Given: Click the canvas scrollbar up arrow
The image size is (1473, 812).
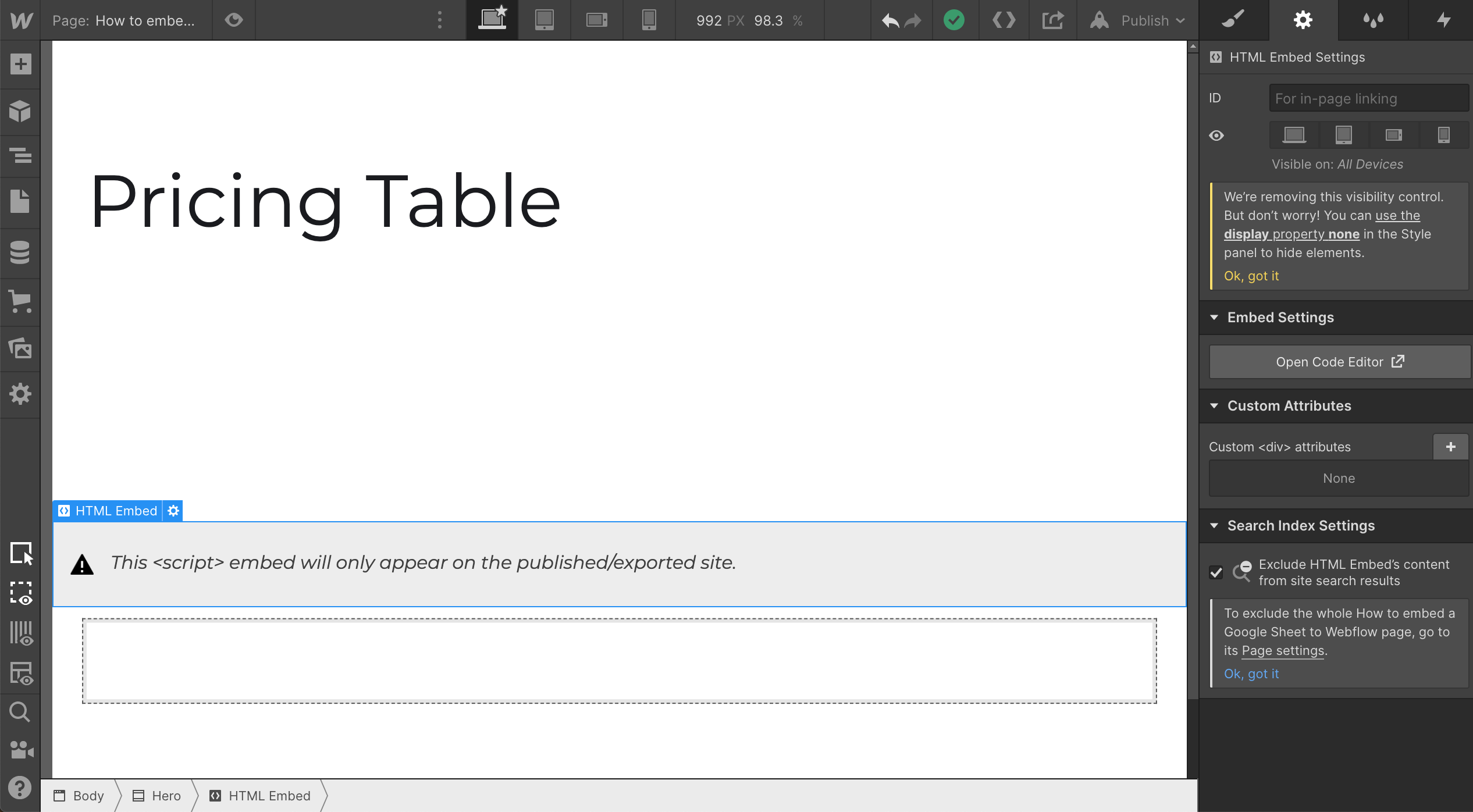Looking at the screenshot, I should (x=1193, y=47).
